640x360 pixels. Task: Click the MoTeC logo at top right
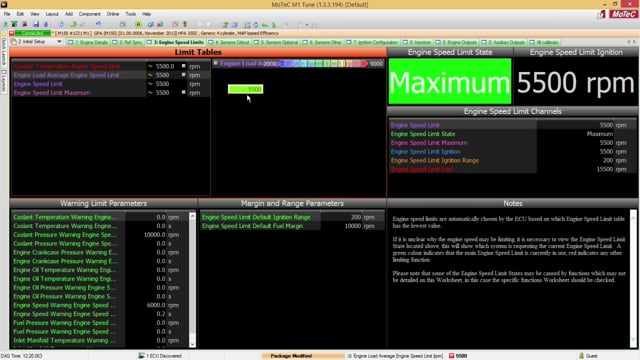pos(623,14)
